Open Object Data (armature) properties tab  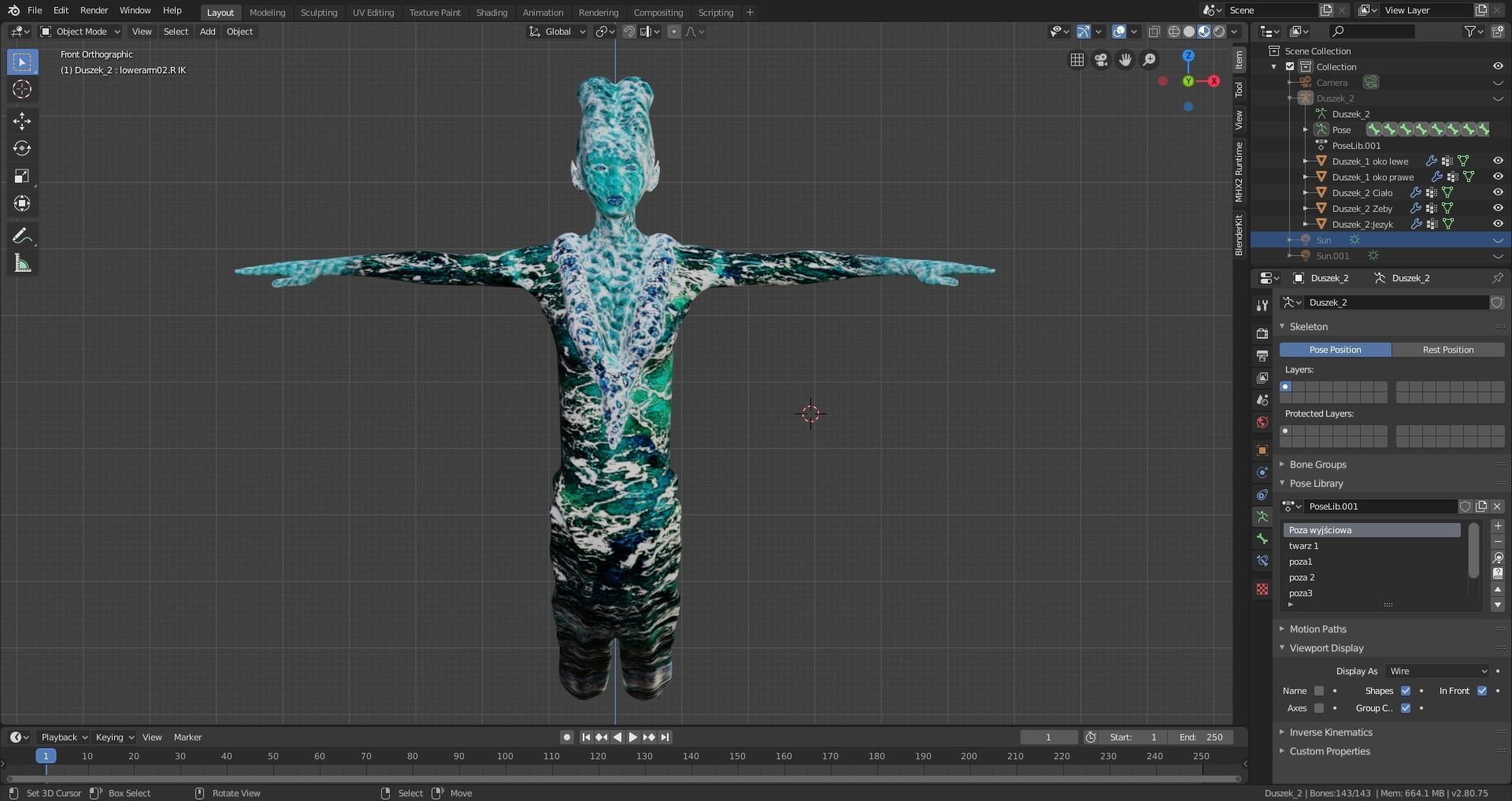pyautogui.click(x=1262, y=517)
